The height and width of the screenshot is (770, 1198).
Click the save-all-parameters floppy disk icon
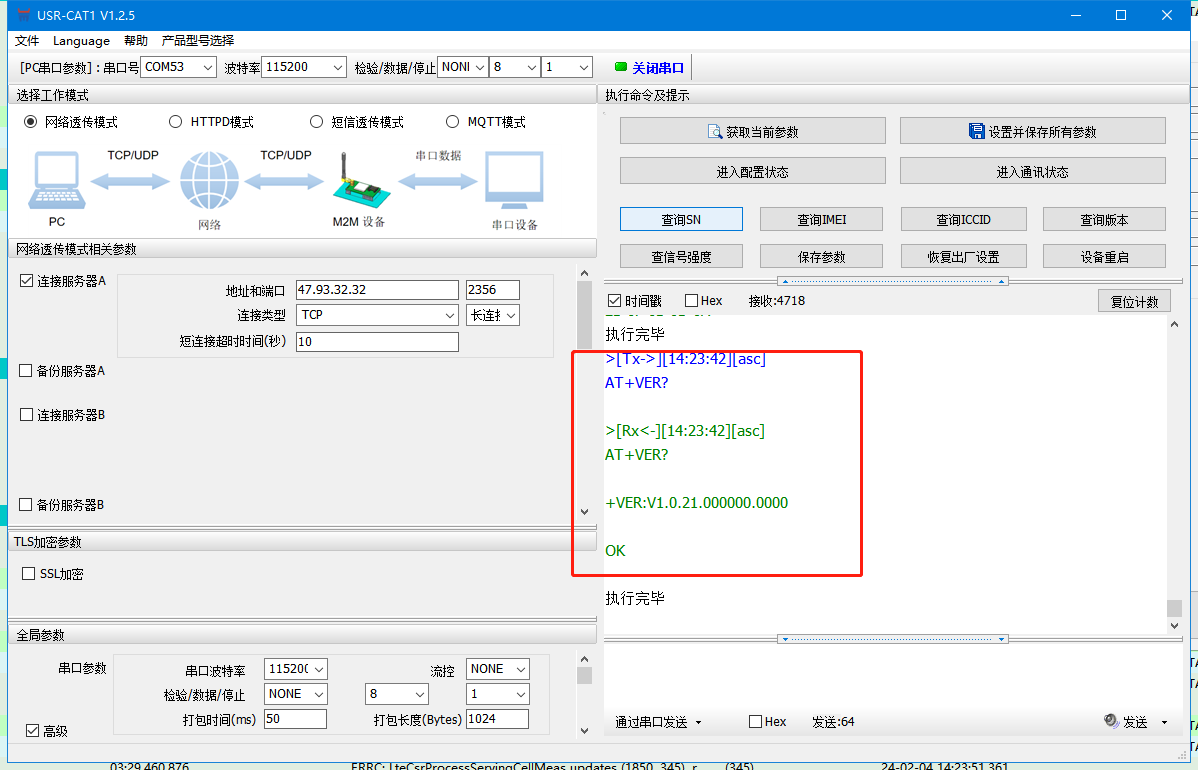click(x=977, y=131)
